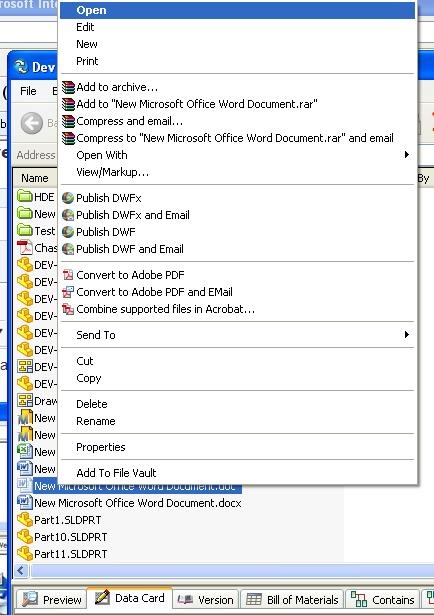Click Combine supported files in Acrobat icon
434x615 pixels.
tap(68, 309)
